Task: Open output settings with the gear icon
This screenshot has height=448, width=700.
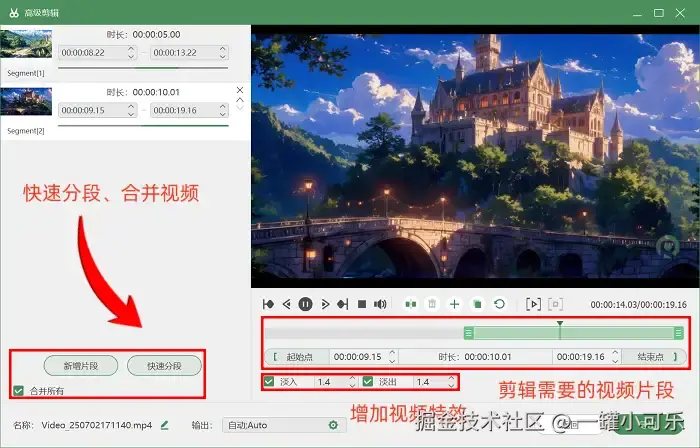Action: pyautogui.click(x=333, y=425)
